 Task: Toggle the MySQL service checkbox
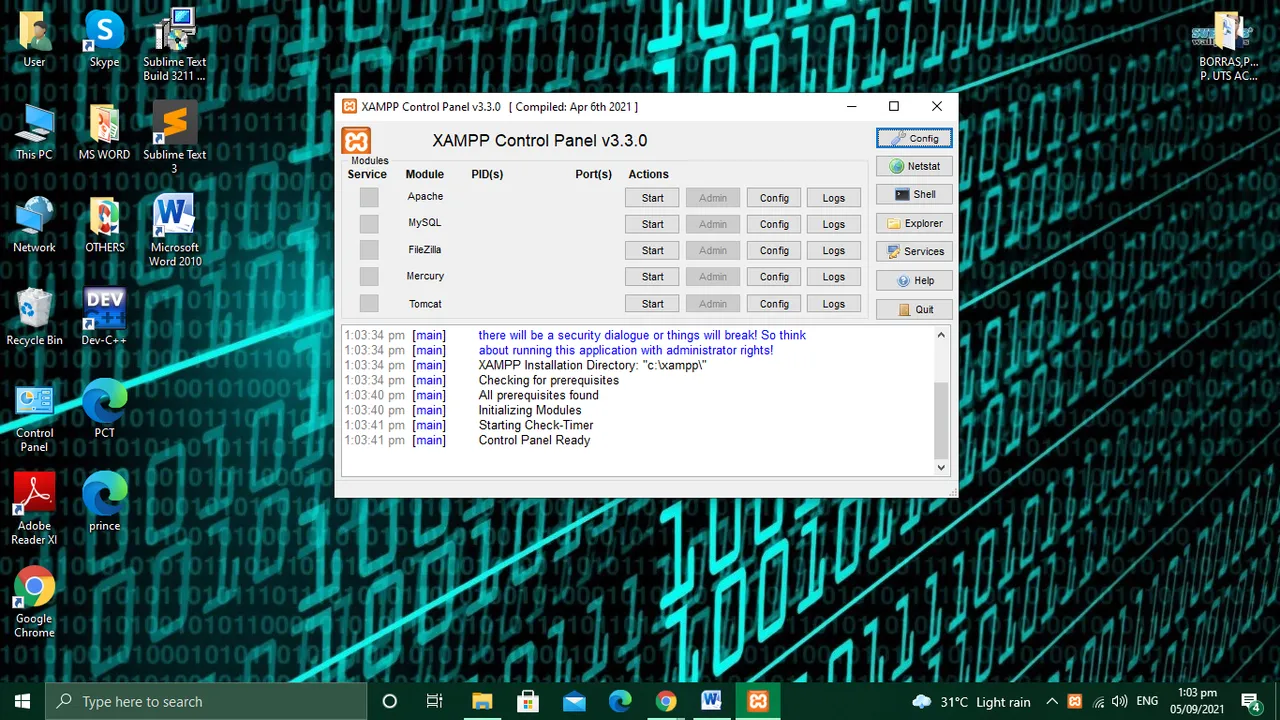(x=369, y=224)
